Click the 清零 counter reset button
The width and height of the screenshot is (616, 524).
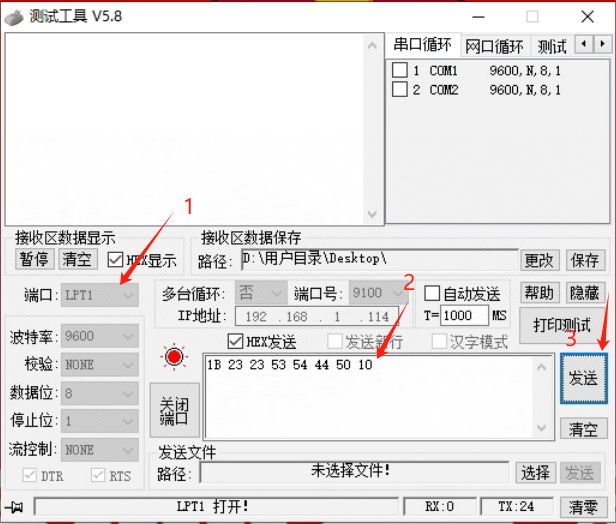583,507
